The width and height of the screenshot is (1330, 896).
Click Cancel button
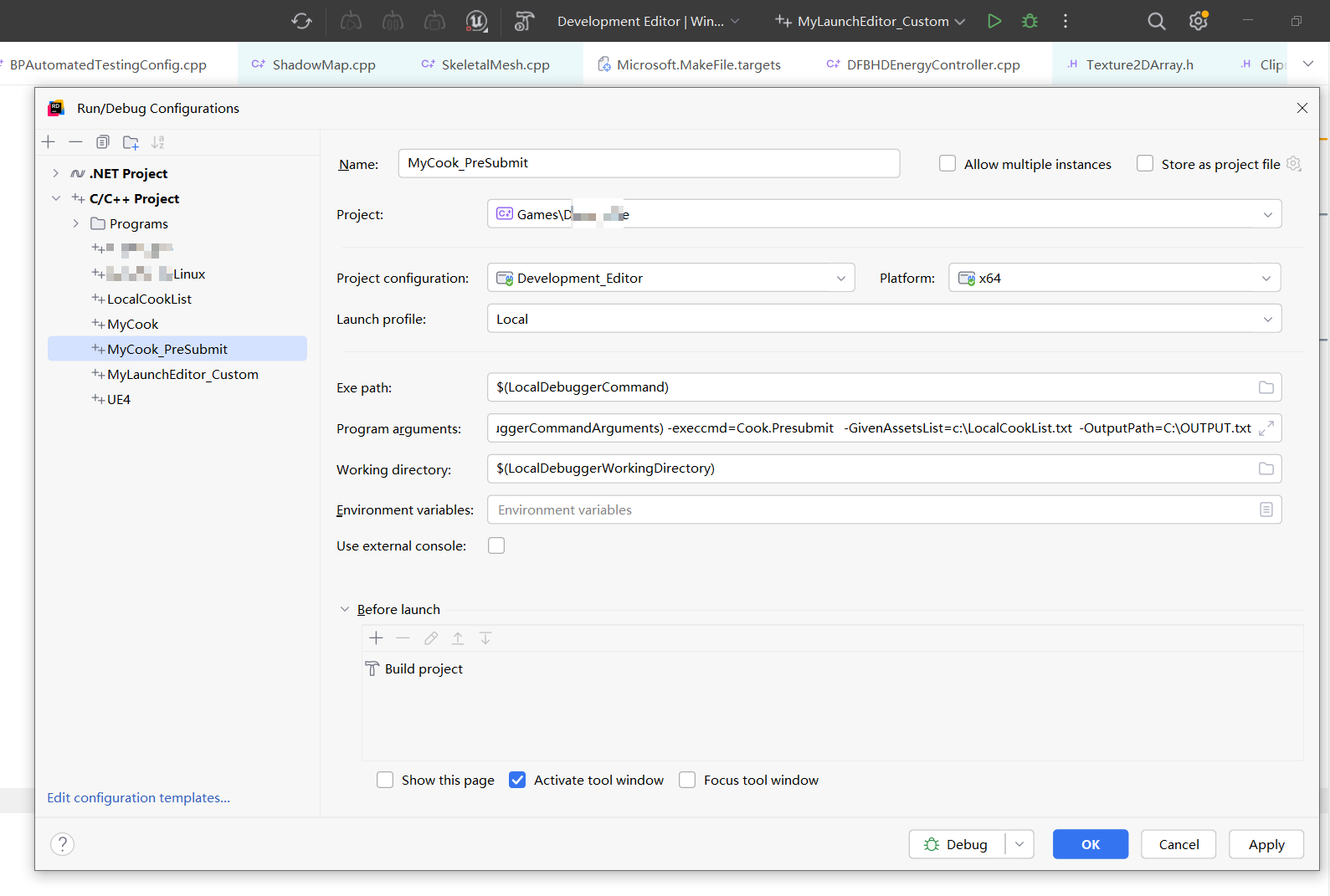click(1179, 844)
